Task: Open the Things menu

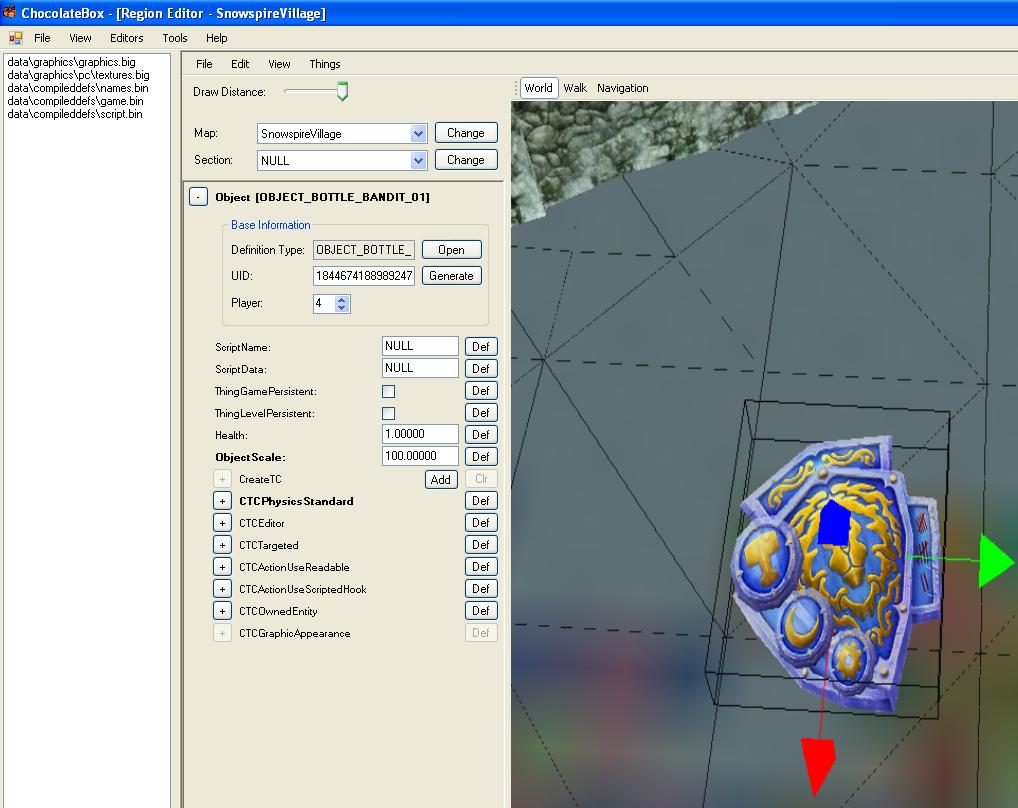Action: [x=324, y=64]
